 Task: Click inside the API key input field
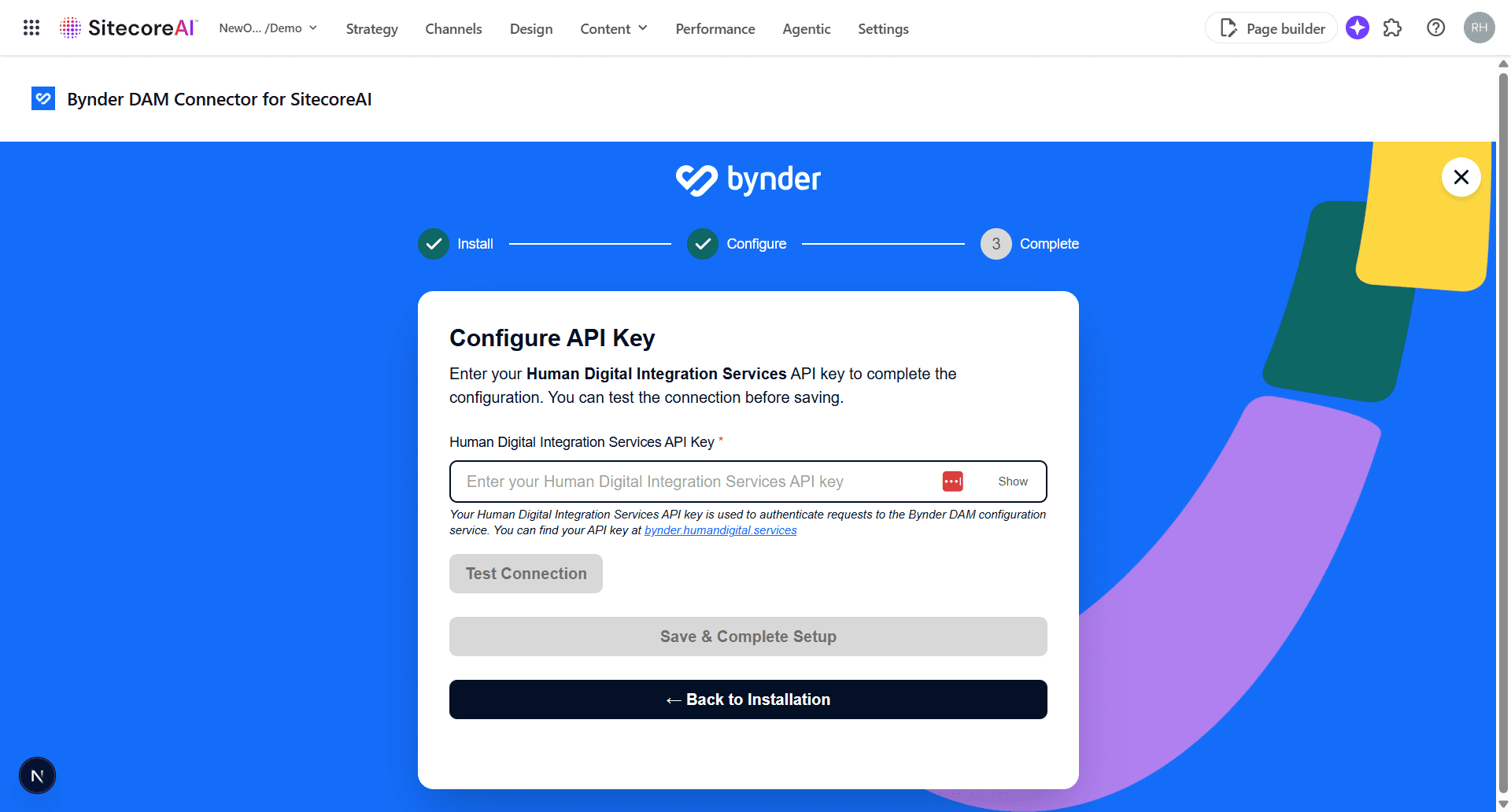[693, 481]
